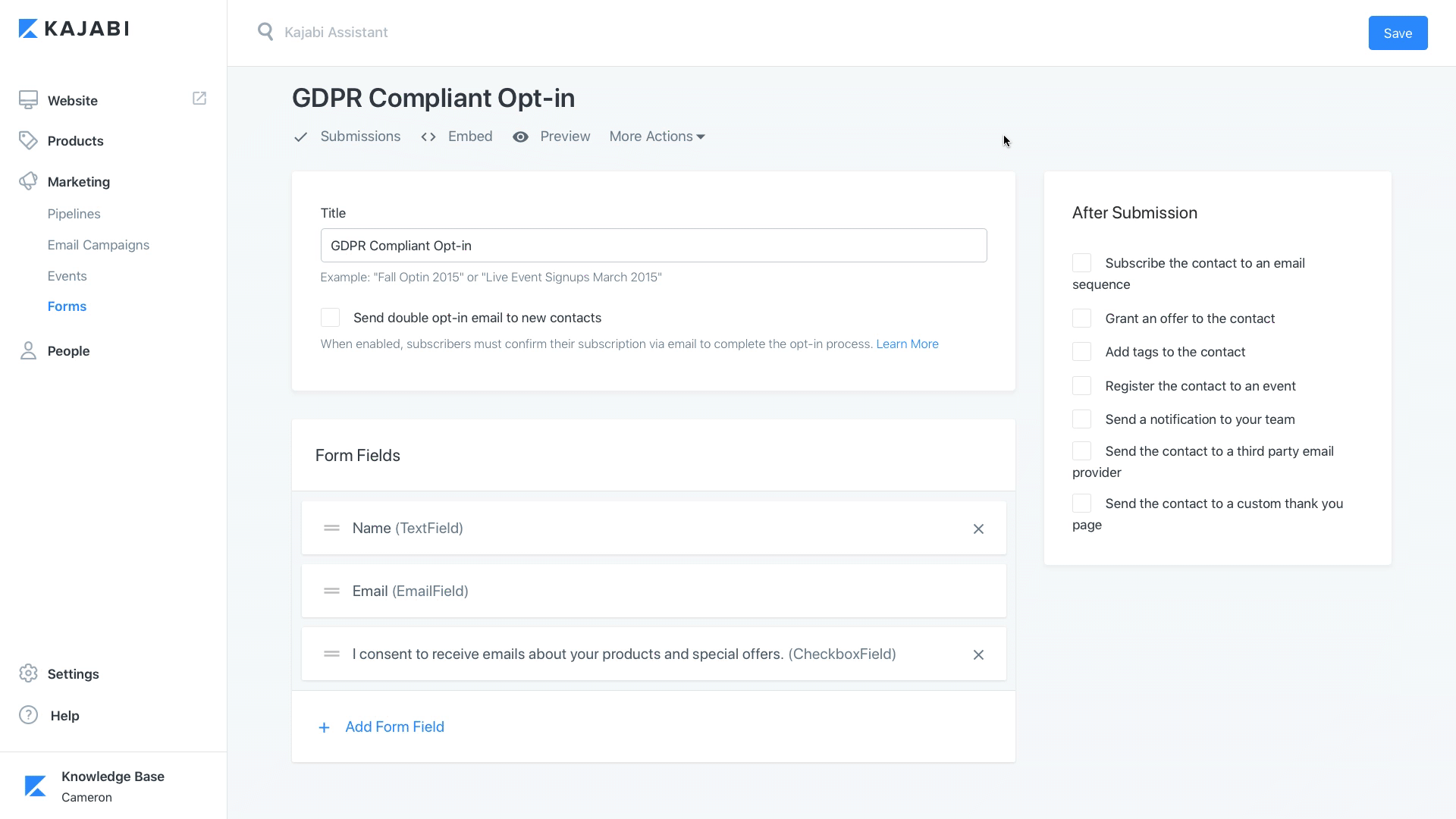Open the Pipelines menu item
The width and height of the screenshot is (1456, 819).
(x=74, y=214)
